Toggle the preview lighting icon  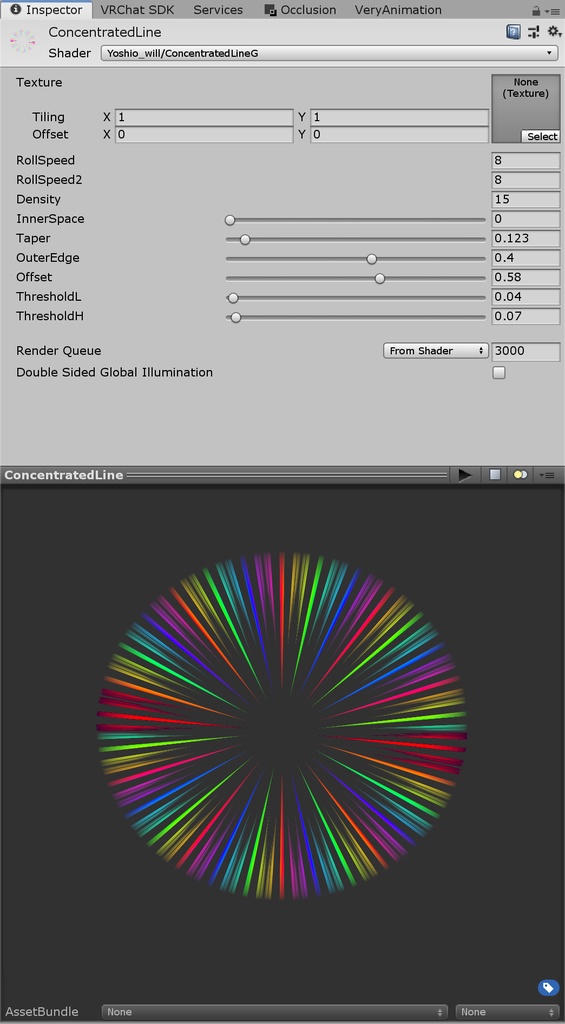521,475
